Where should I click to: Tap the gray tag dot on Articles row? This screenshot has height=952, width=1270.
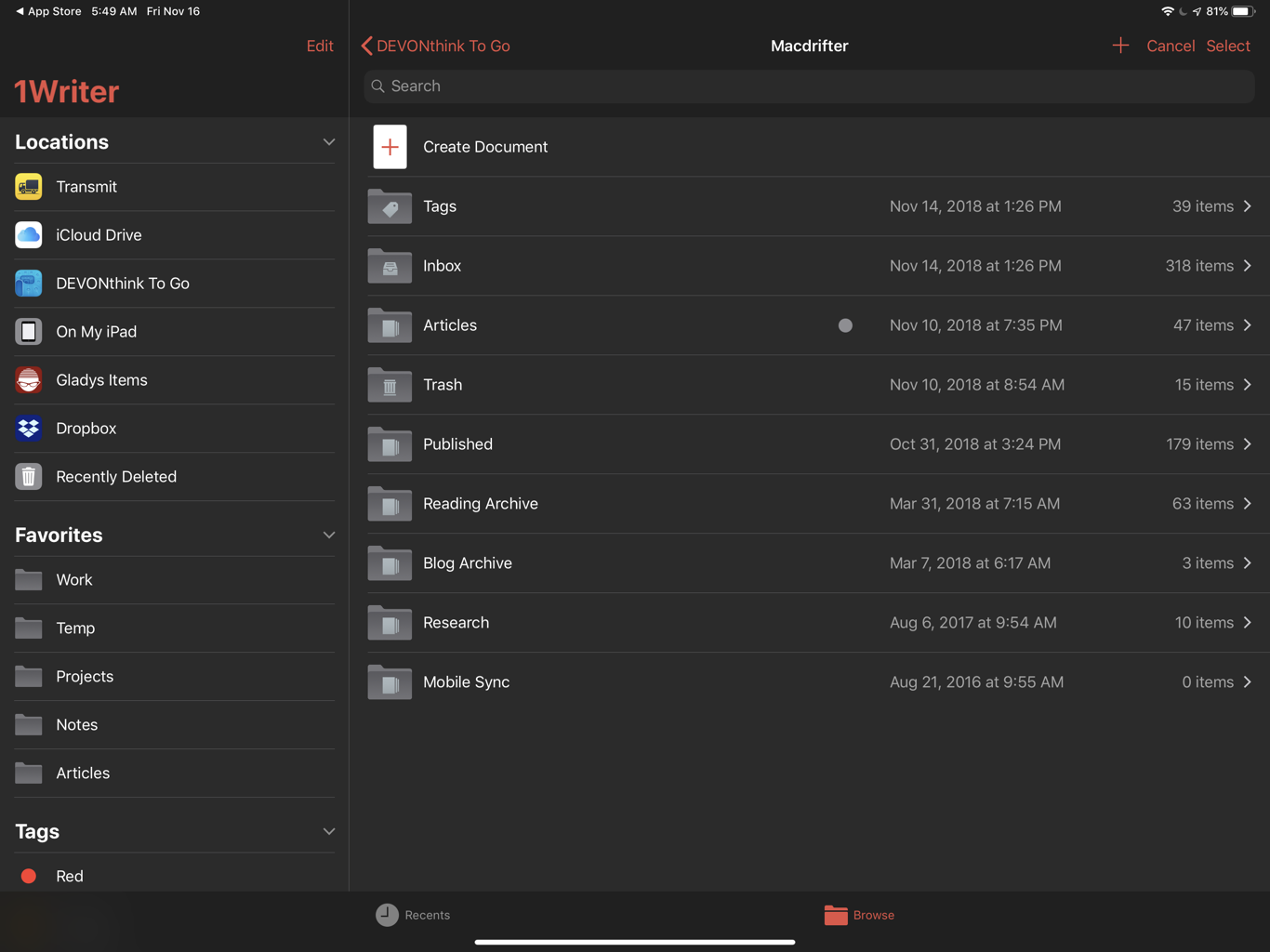click(845, 325)
